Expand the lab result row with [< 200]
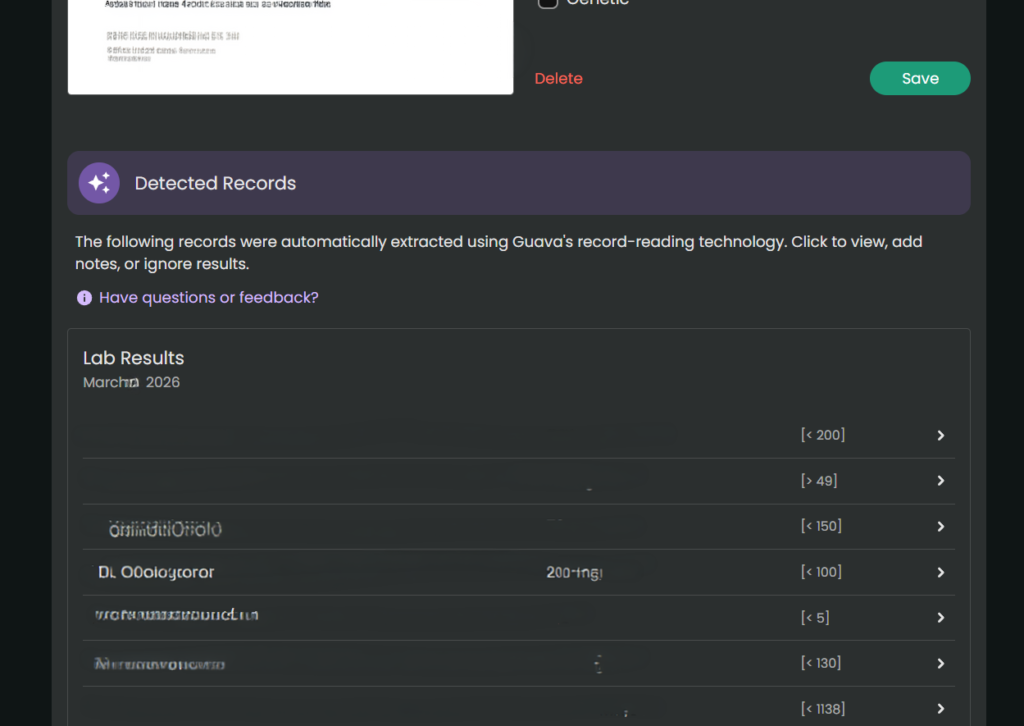 pyautogui.click(x=519, y=435)
